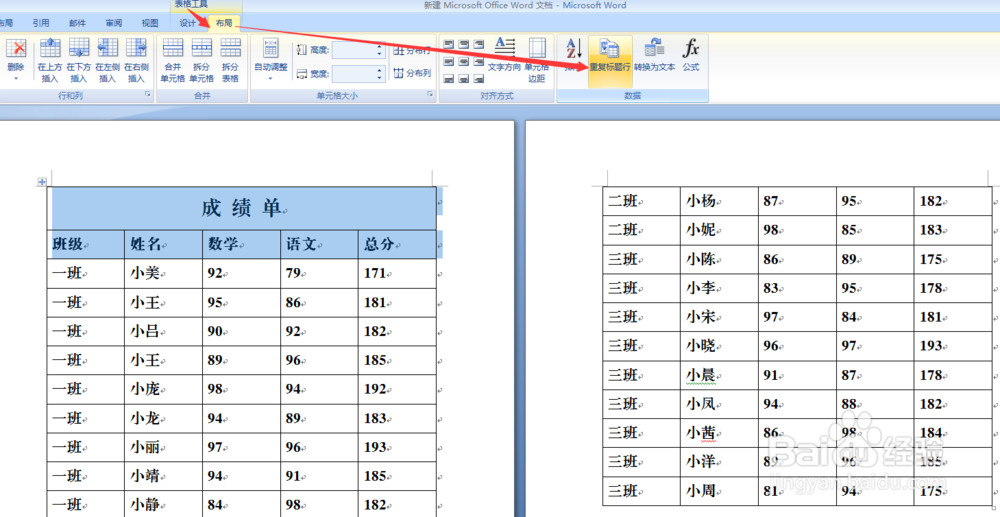
Task: Insert column to the left (在左侧插入)
Action: click(107, 61)
